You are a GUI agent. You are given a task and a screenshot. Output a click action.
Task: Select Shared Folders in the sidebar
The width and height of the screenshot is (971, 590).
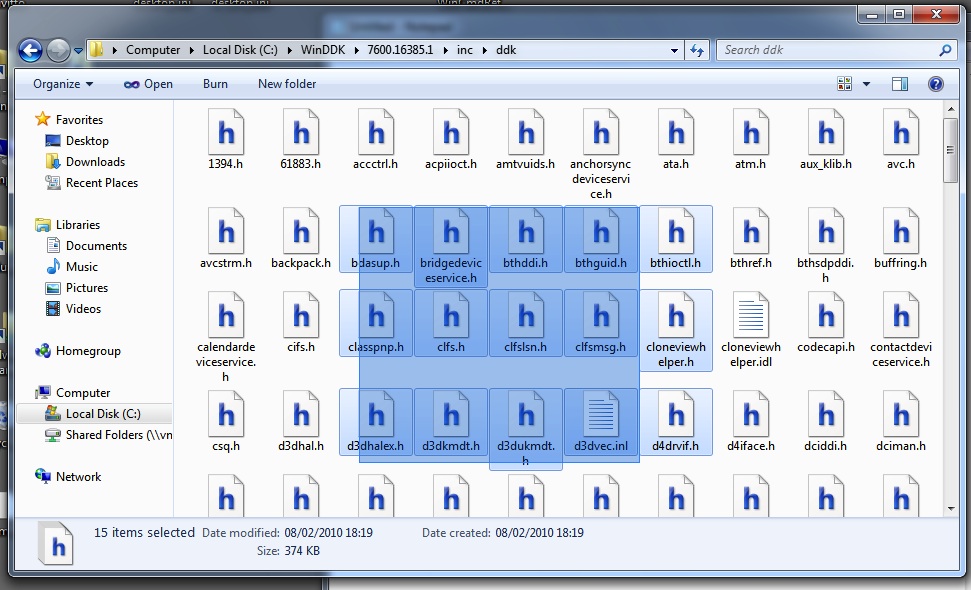click(x=118, y=435)
